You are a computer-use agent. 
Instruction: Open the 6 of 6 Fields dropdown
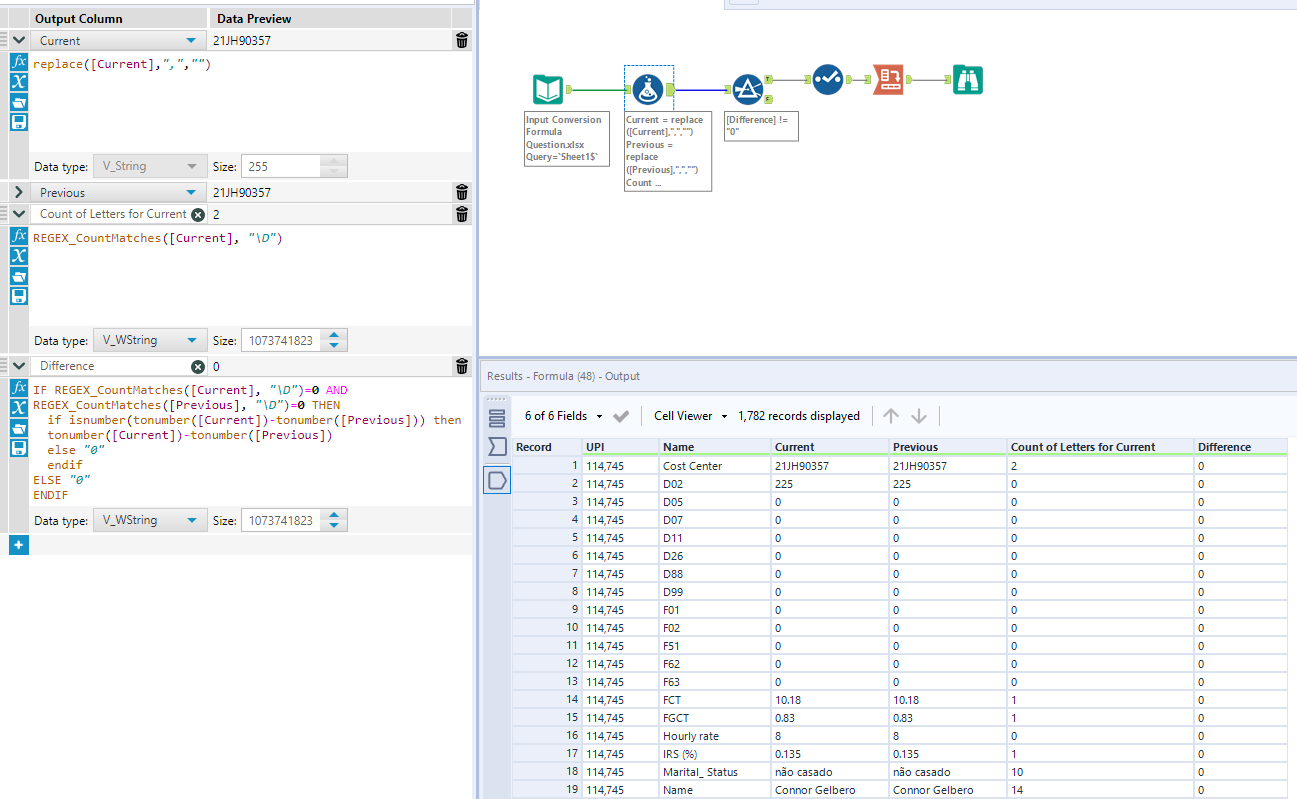coord(564,416)
